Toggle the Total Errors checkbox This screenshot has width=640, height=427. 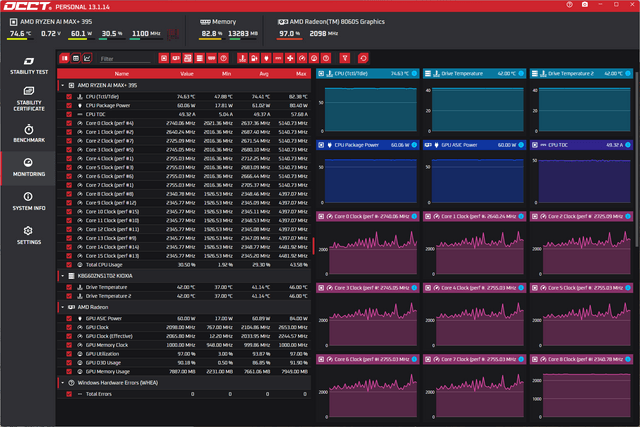point(69,394)
